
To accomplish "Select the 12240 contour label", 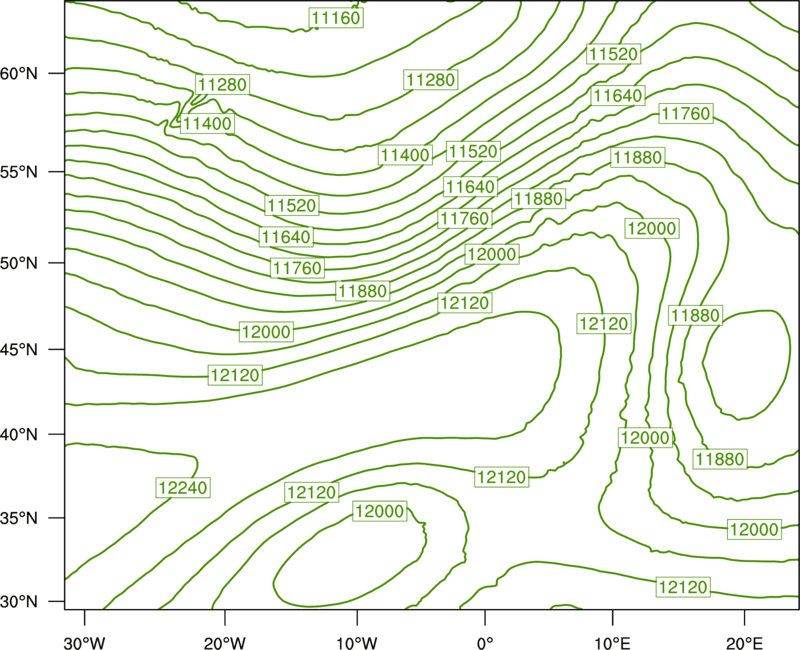I will coord(183,487).
